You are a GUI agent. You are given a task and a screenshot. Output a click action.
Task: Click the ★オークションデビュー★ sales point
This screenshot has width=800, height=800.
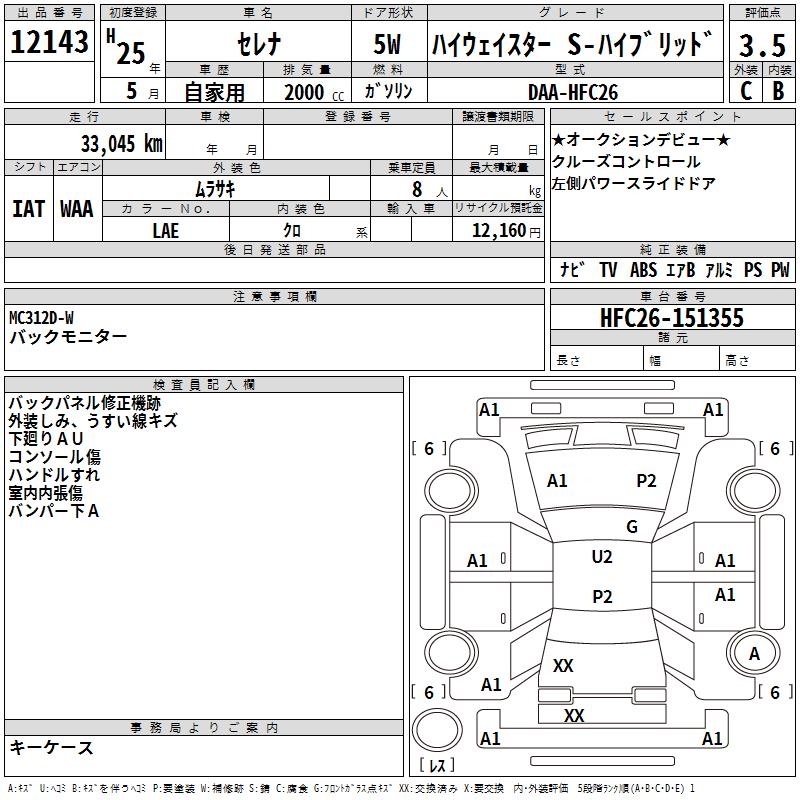(641, 139)
